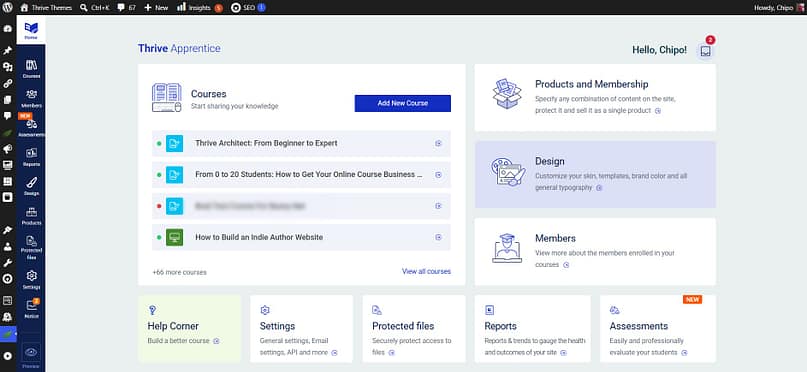Open Insights in the admin bar
The image size is (807, 372).
pos(200,8)
